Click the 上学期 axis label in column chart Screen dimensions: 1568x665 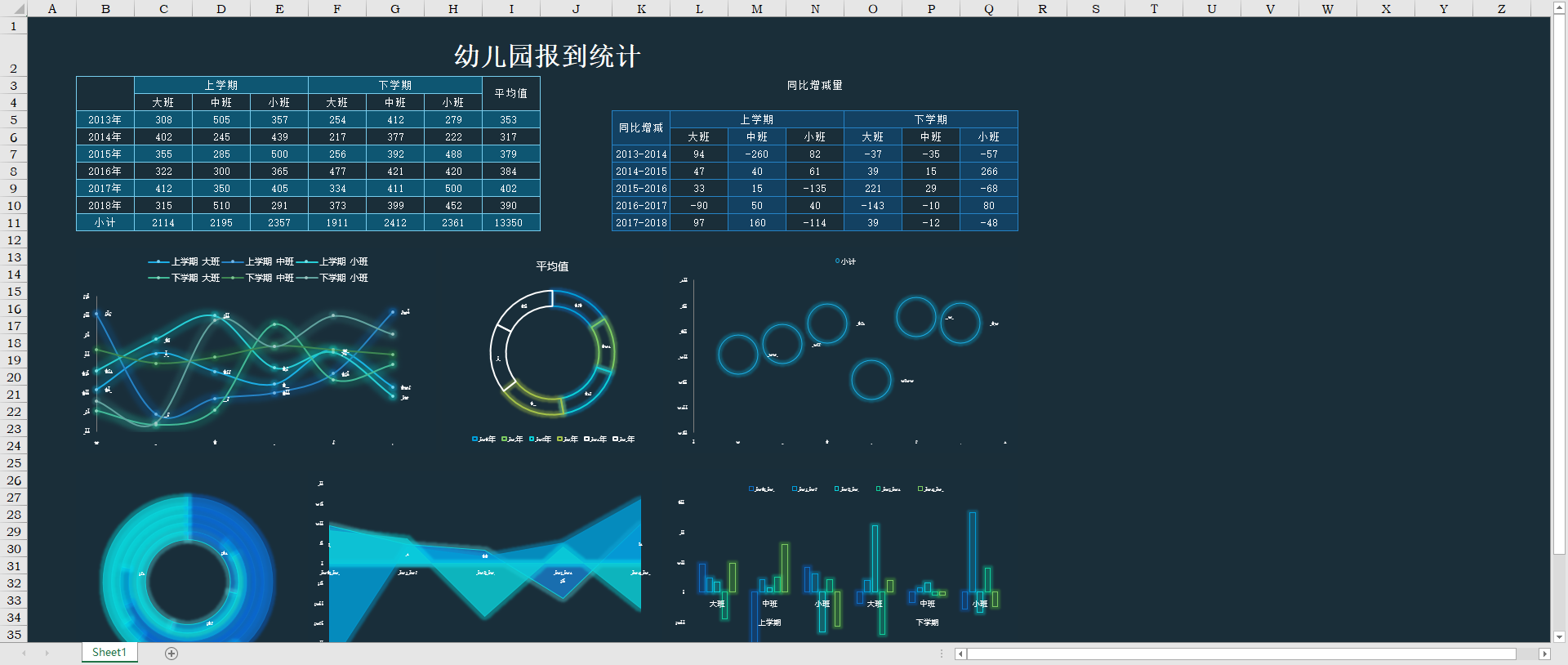pyautogui.click(x=769, y=623)
